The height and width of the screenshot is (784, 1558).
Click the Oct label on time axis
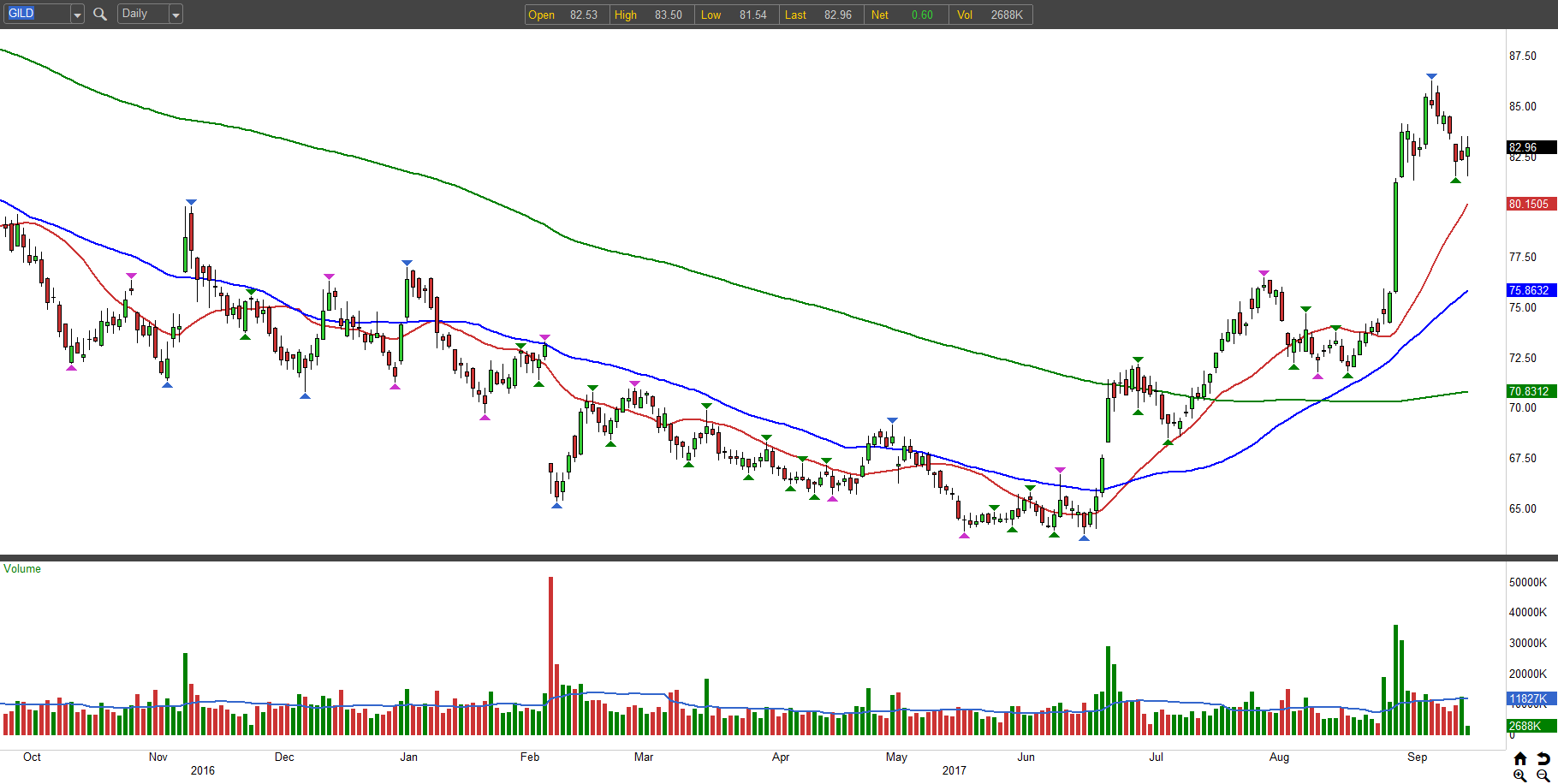32,757
